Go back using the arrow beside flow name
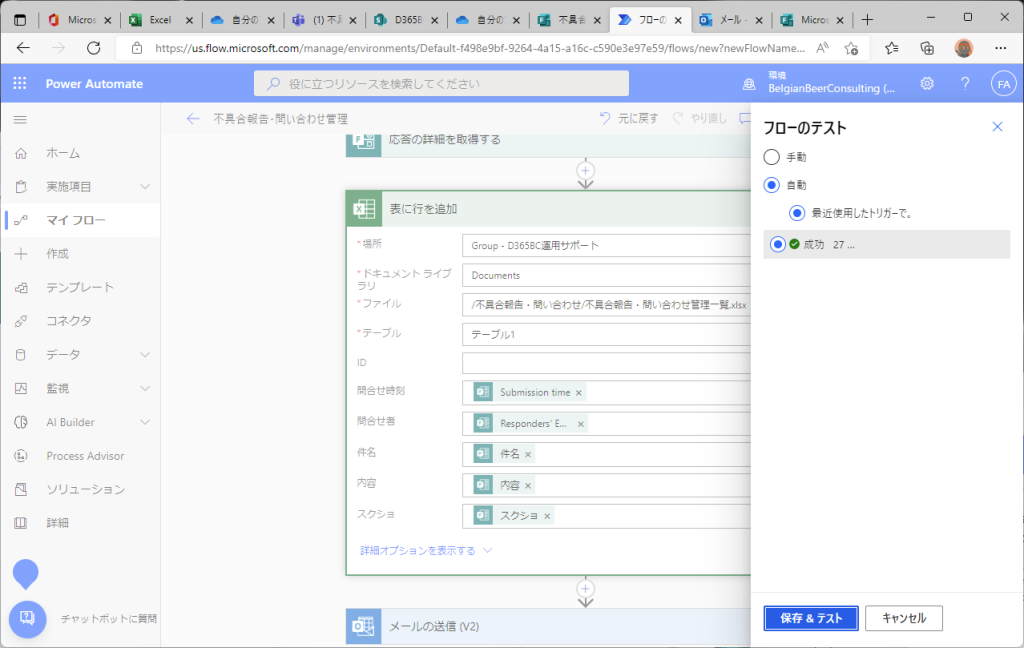This screenshot has height=648, width=1024. 193,118
